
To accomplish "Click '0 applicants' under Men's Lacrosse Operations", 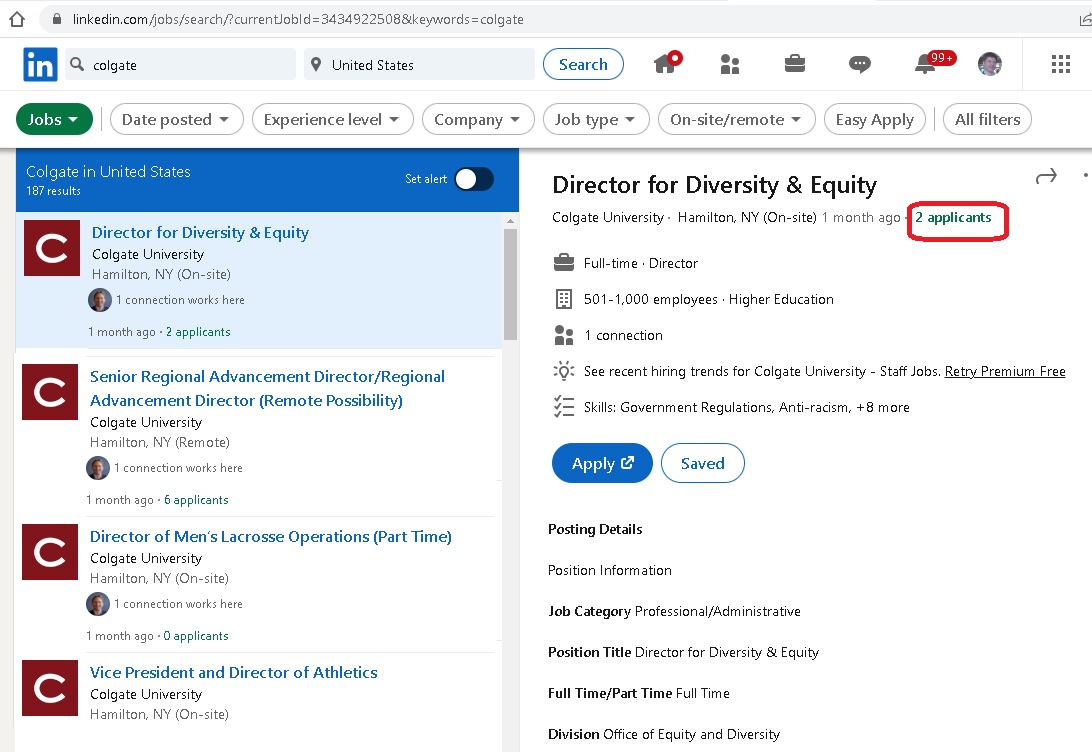I will 196,636.
